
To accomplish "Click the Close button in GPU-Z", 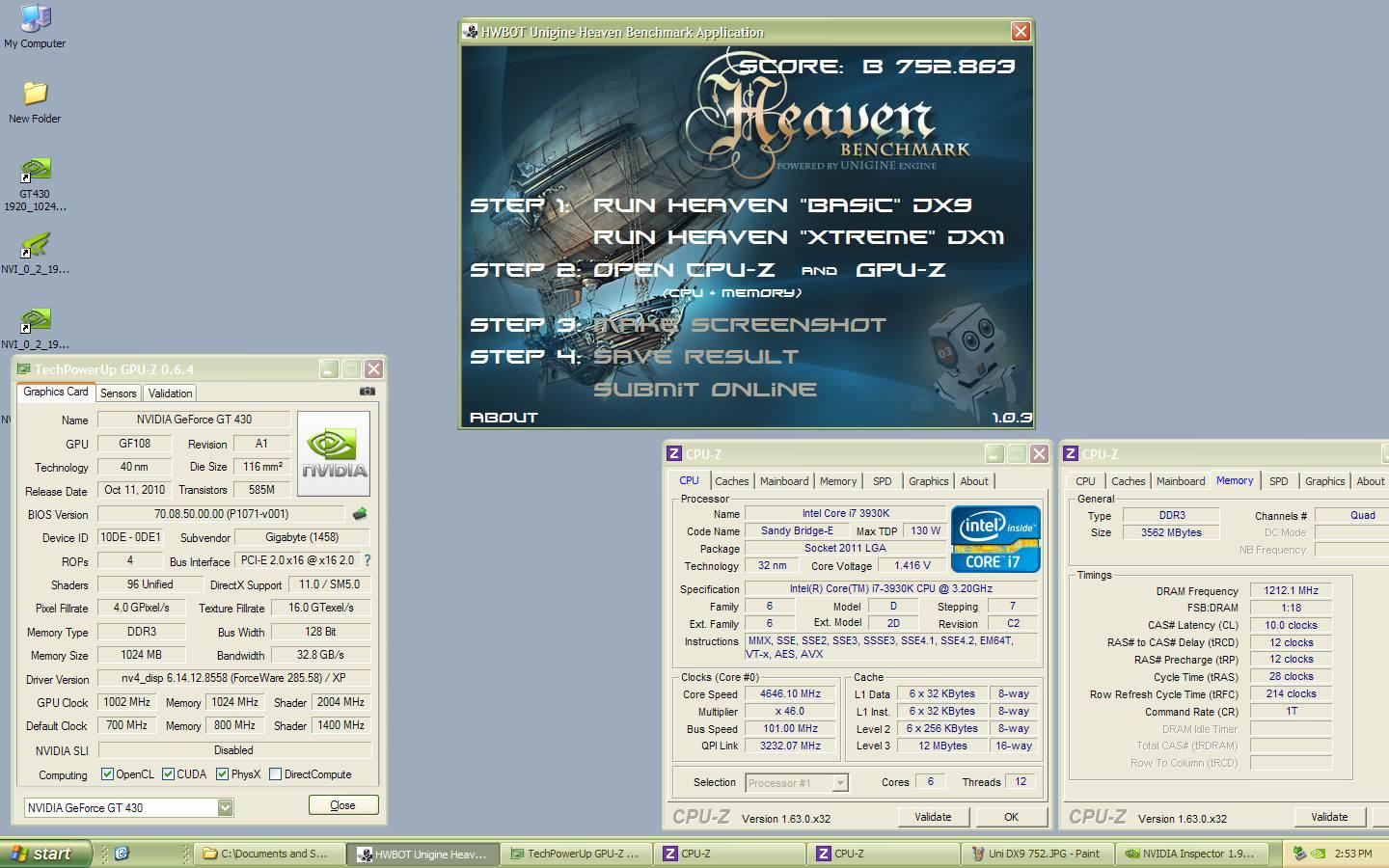I will [342, 805].
